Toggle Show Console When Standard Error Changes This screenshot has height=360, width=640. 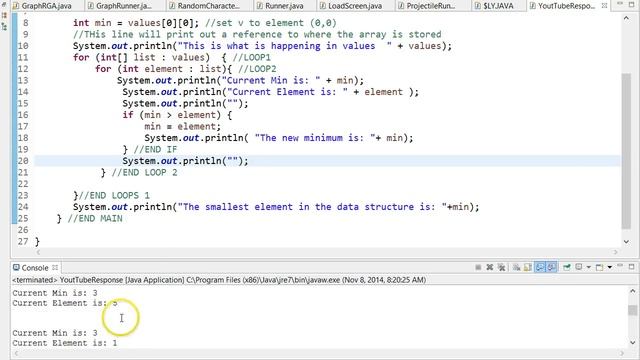pos(551,267)
